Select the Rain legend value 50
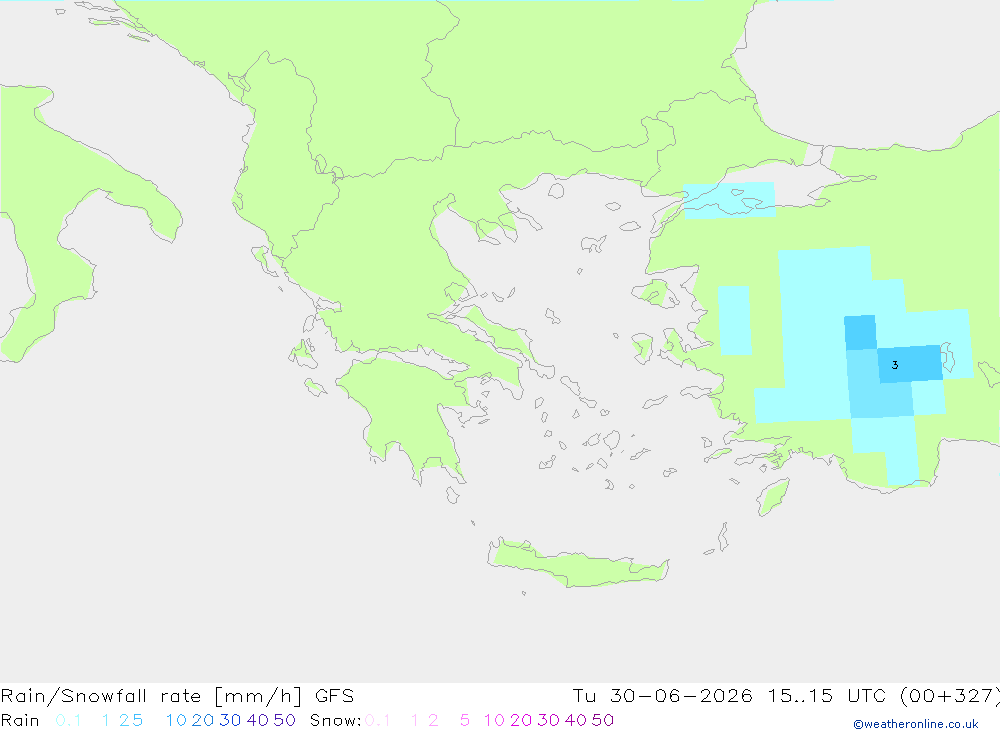Image resolution: width=1000 pixels, height=733 pixels. pyautogui.click(x=284, y=720)
